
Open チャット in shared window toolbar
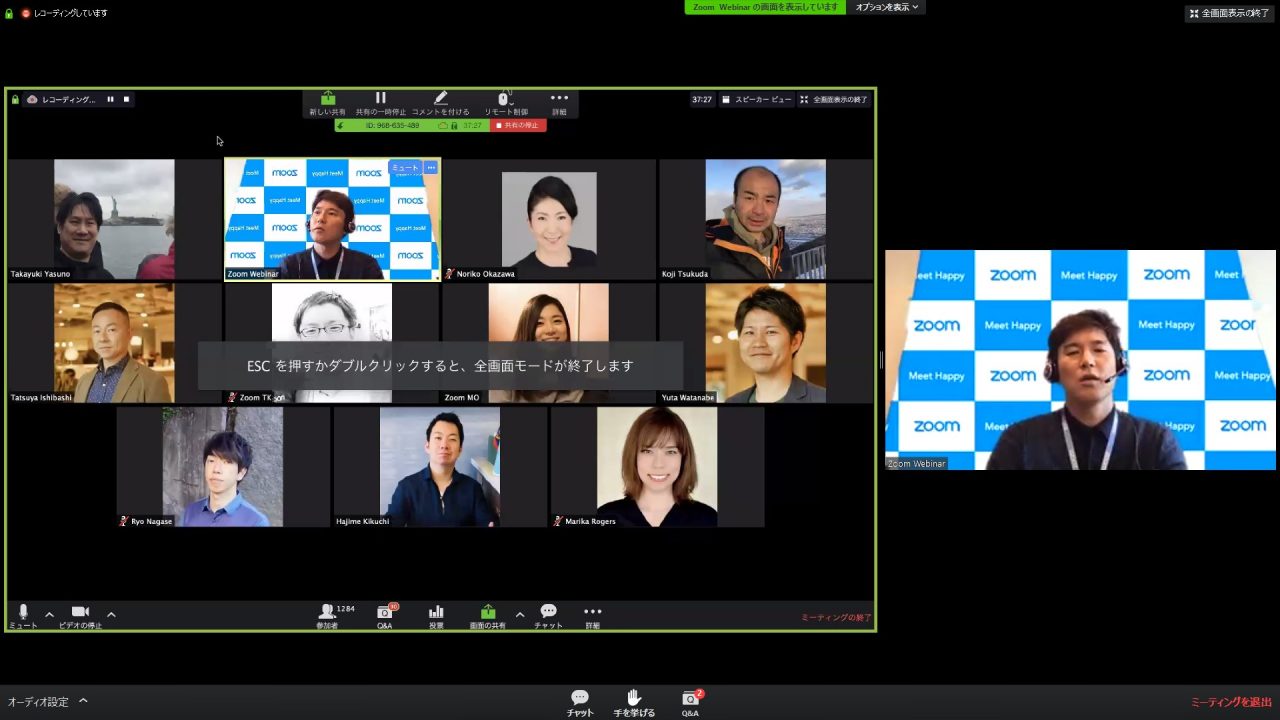(x=548, y=616)
